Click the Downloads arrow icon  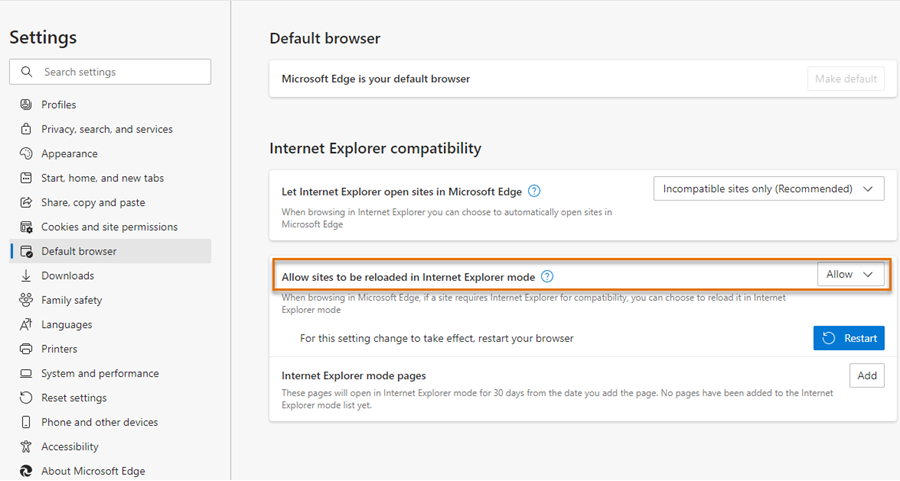[27, 276]
